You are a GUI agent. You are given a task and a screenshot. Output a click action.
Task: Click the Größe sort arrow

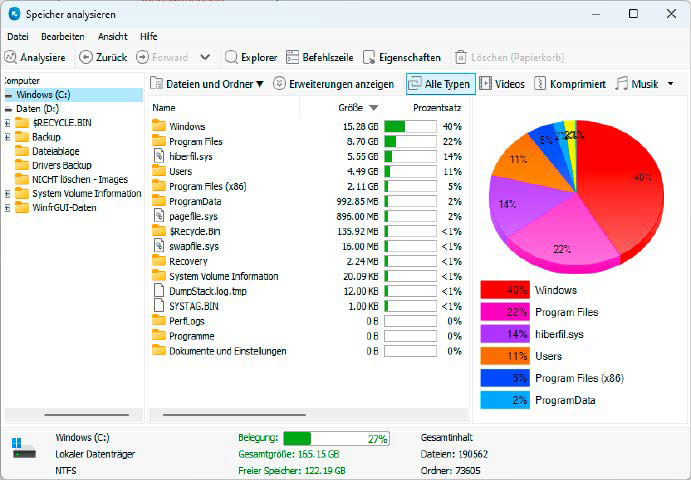coord(373,108)
